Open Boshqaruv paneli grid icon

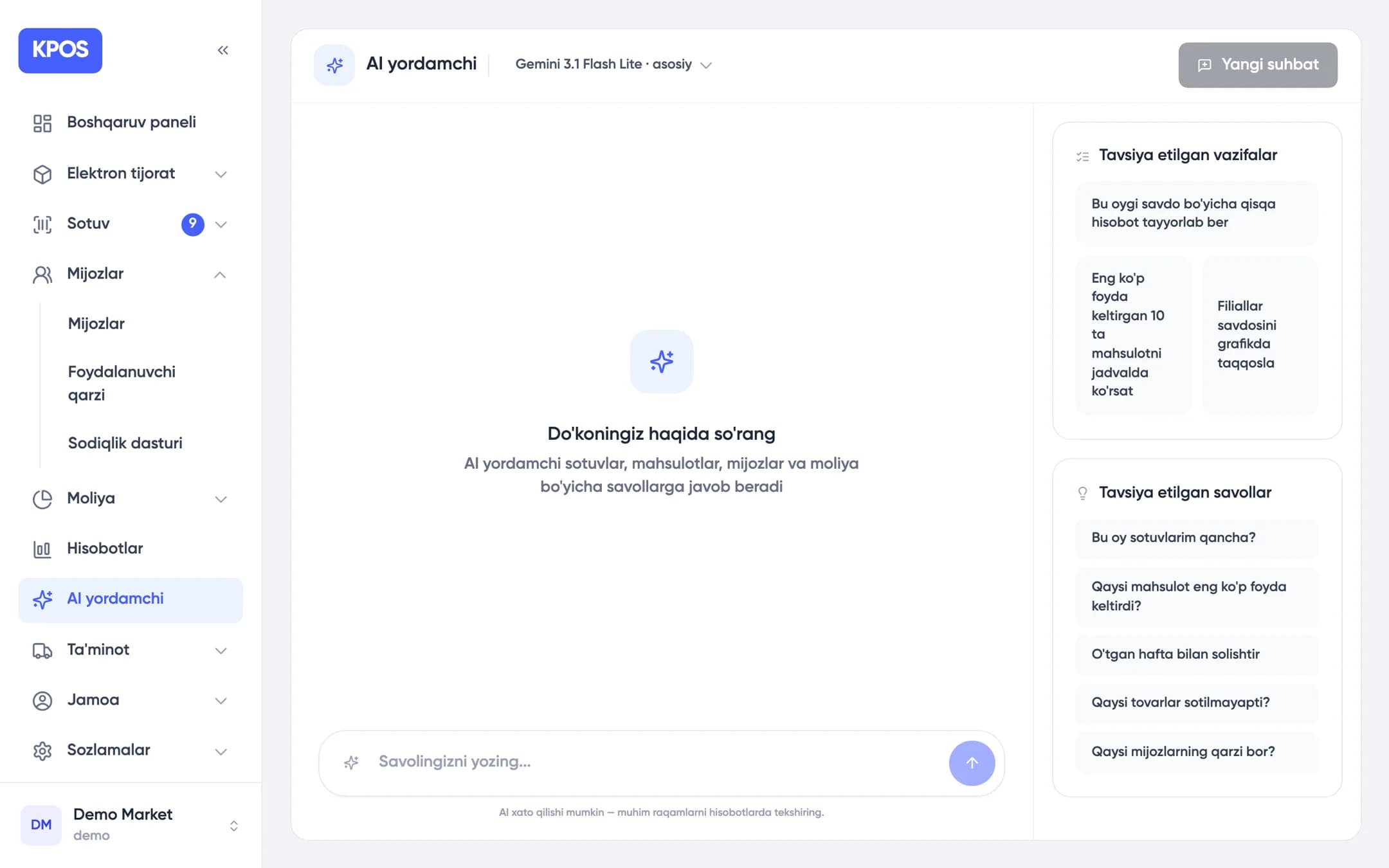(x=42, y=123)
